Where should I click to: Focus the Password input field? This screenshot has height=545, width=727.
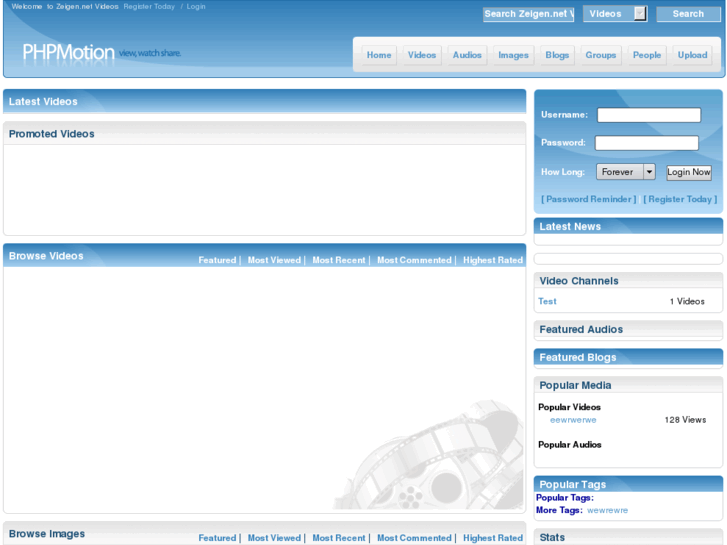[x=646, y=143]
